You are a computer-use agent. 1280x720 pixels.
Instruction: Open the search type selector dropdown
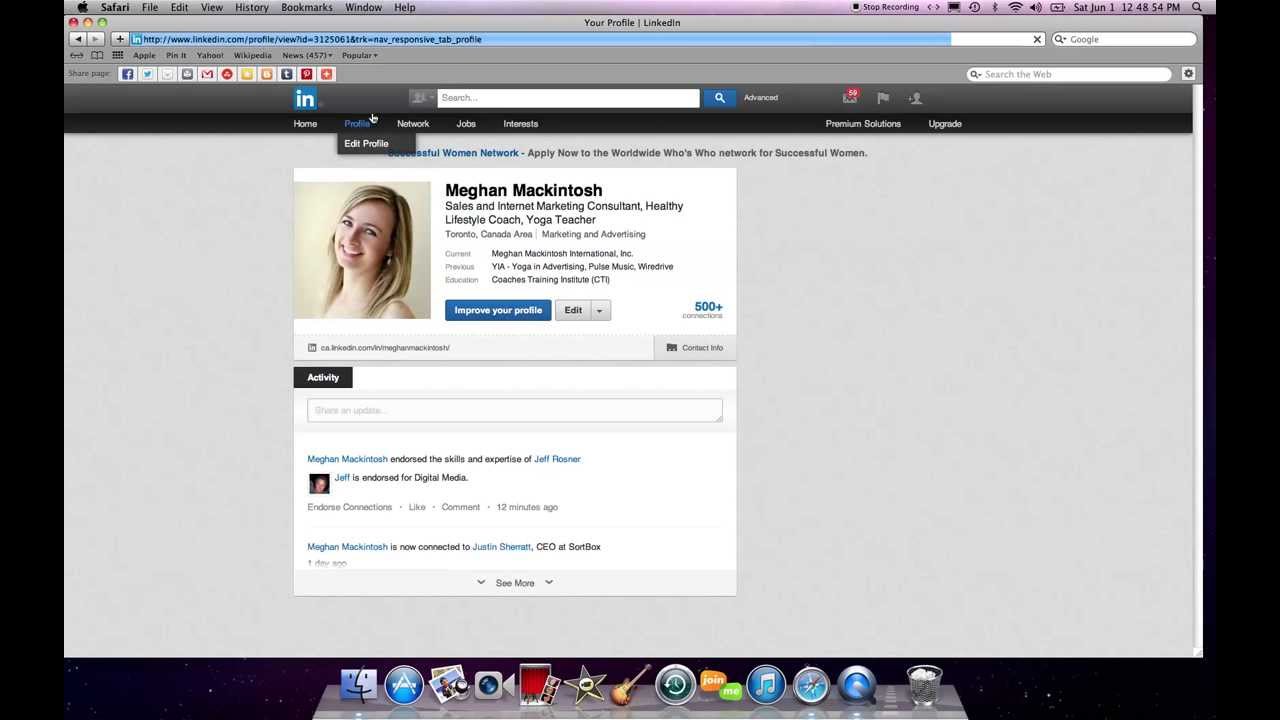coord(421,98)
